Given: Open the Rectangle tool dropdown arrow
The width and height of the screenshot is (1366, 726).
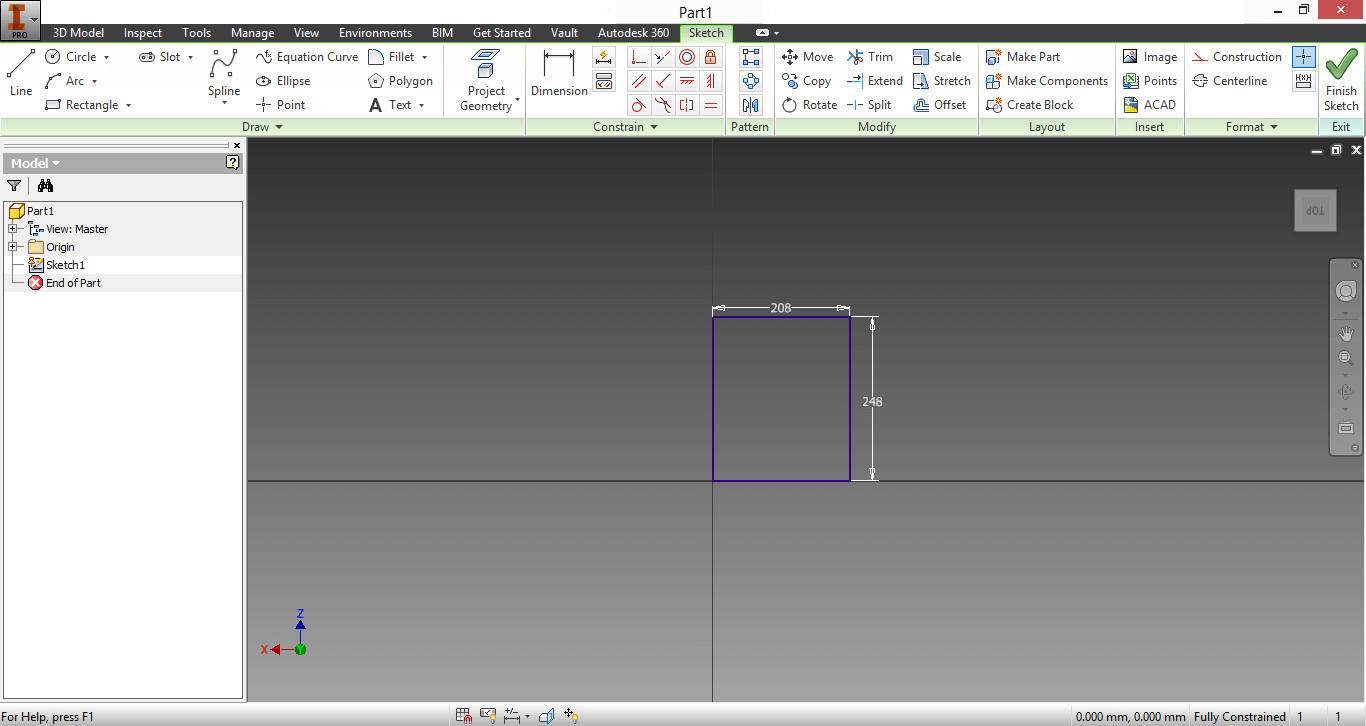Looking at the screenshot, I should point(129,105).
